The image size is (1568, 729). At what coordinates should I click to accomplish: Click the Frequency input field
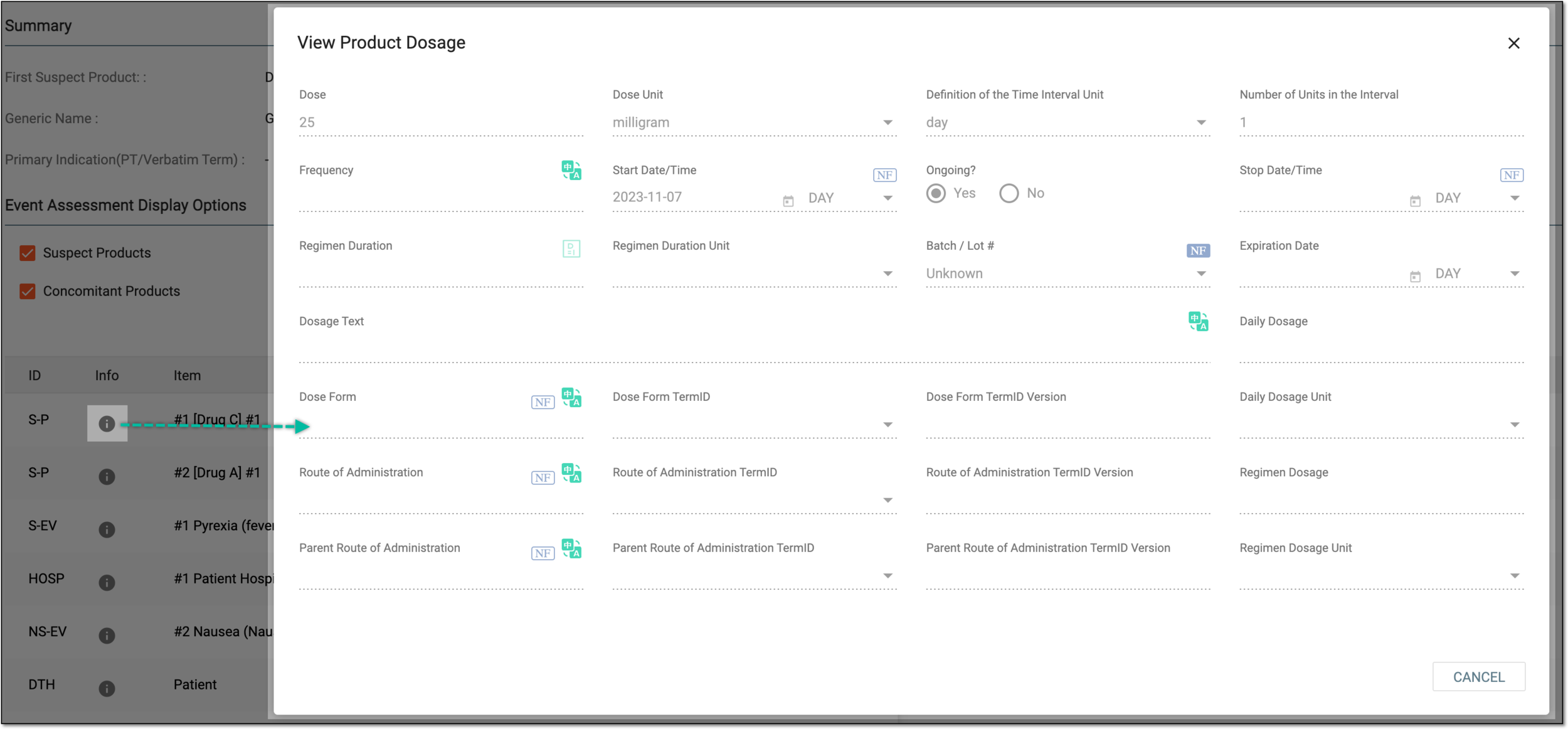point(441,200)
